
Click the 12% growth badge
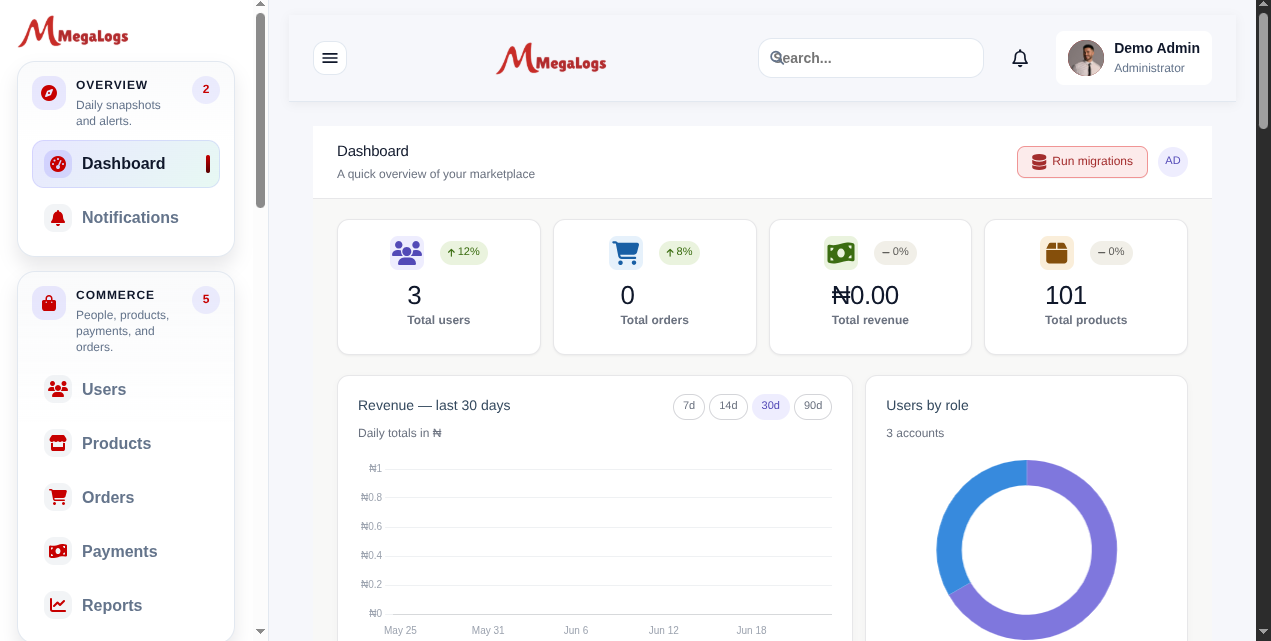(464, 252)
